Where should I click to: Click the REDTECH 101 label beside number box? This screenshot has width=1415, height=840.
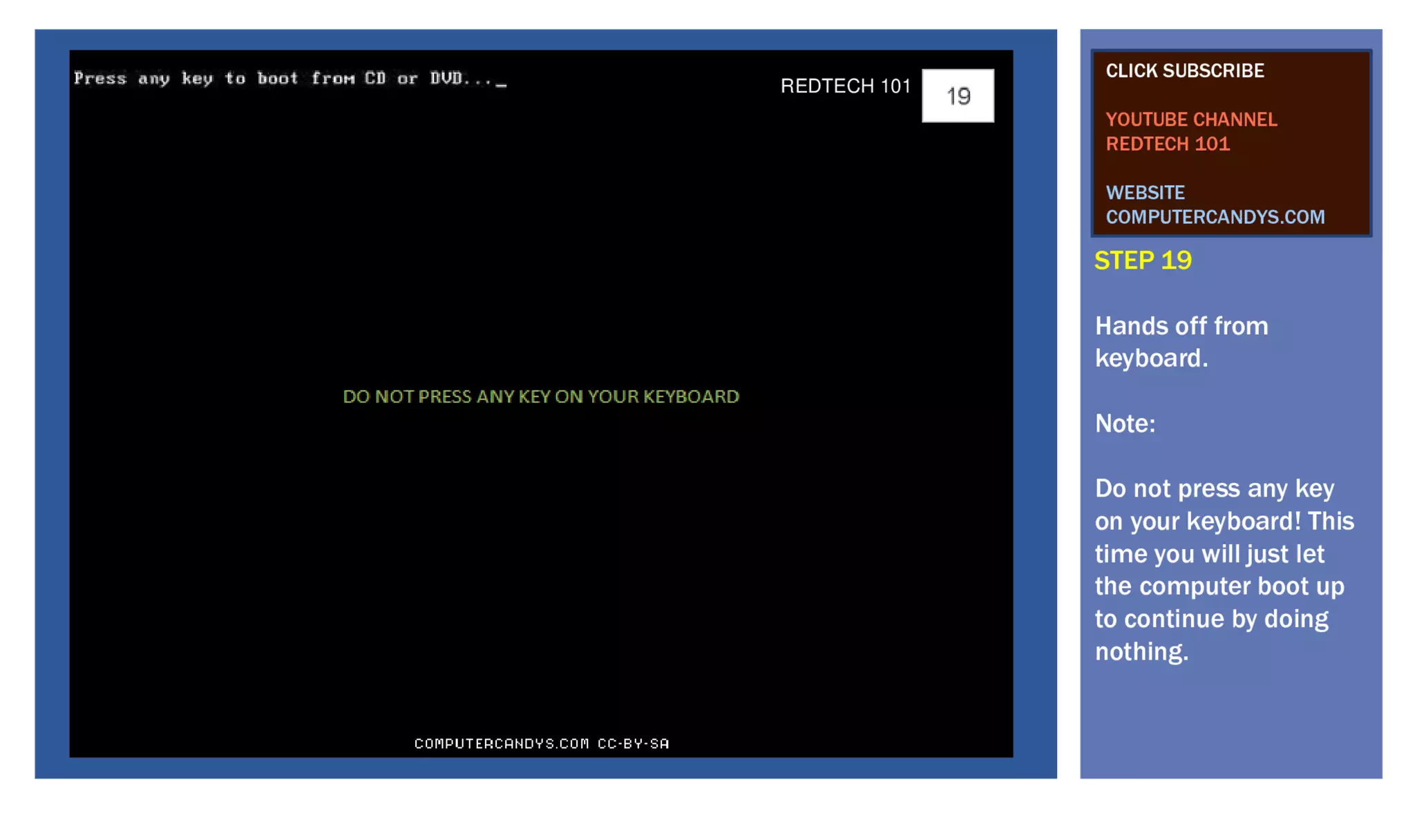845,86
